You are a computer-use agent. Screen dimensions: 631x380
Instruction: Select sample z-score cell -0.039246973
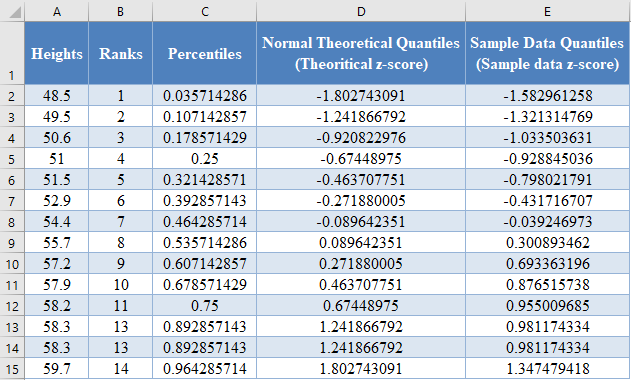pyautogui.click(x=547, y=222)
